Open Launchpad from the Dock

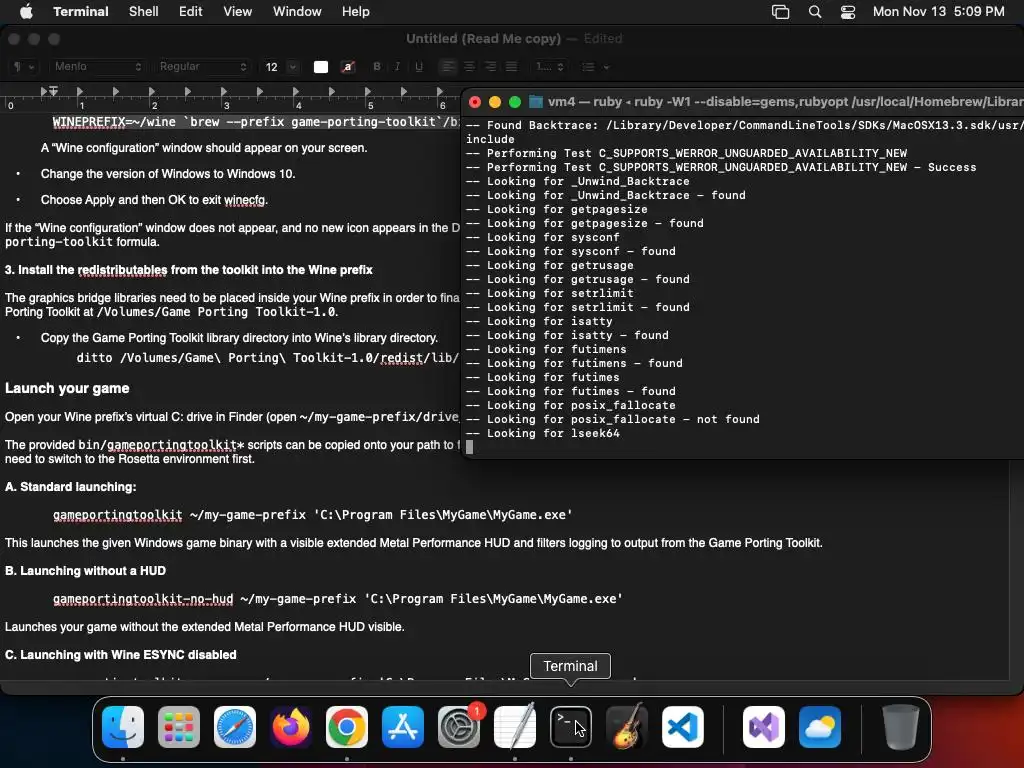(179, 727)
